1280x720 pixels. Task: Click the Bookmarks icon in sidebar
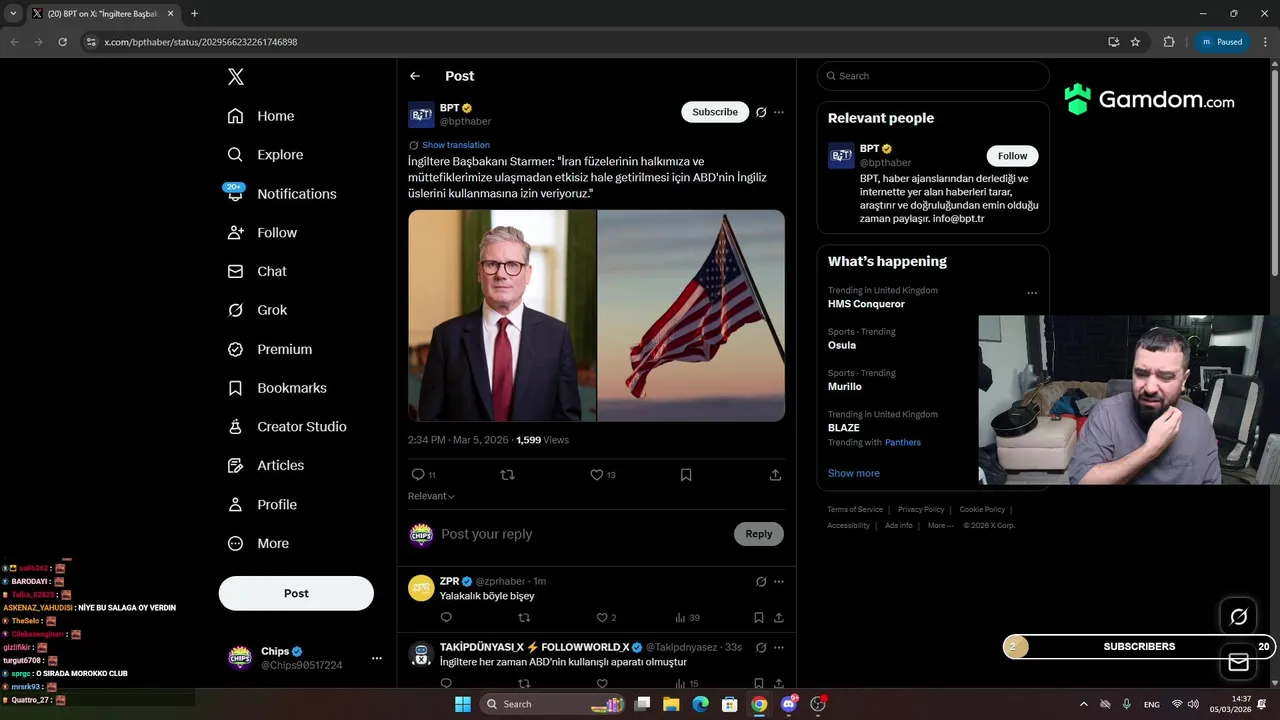tap(235, 388)
